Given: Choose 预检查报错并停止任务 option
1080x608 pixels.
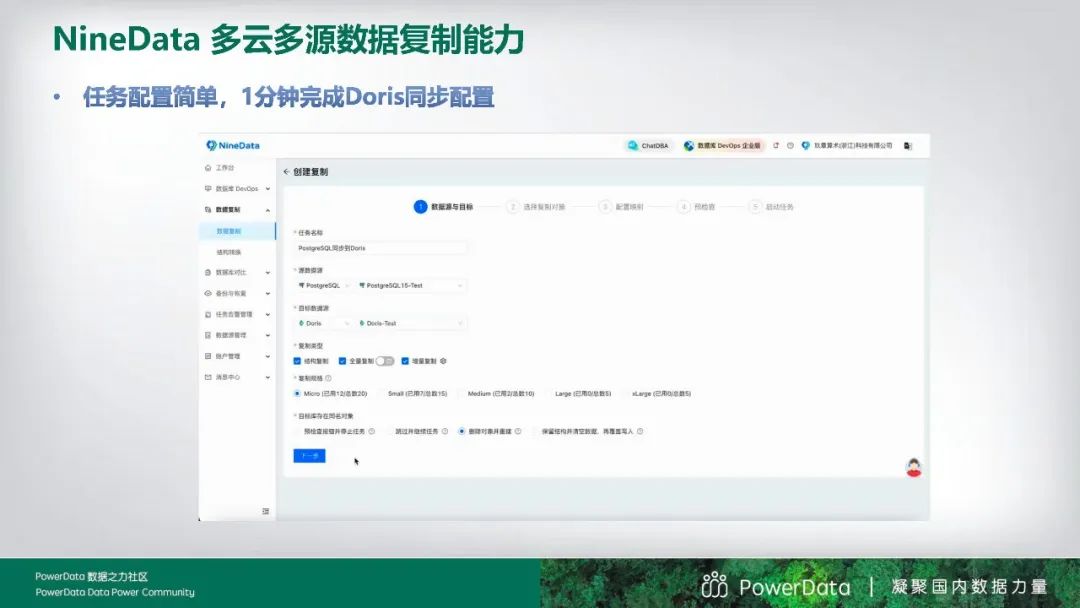Looking at the screenshot, I should pyautogui.click(x=297, y=431).
